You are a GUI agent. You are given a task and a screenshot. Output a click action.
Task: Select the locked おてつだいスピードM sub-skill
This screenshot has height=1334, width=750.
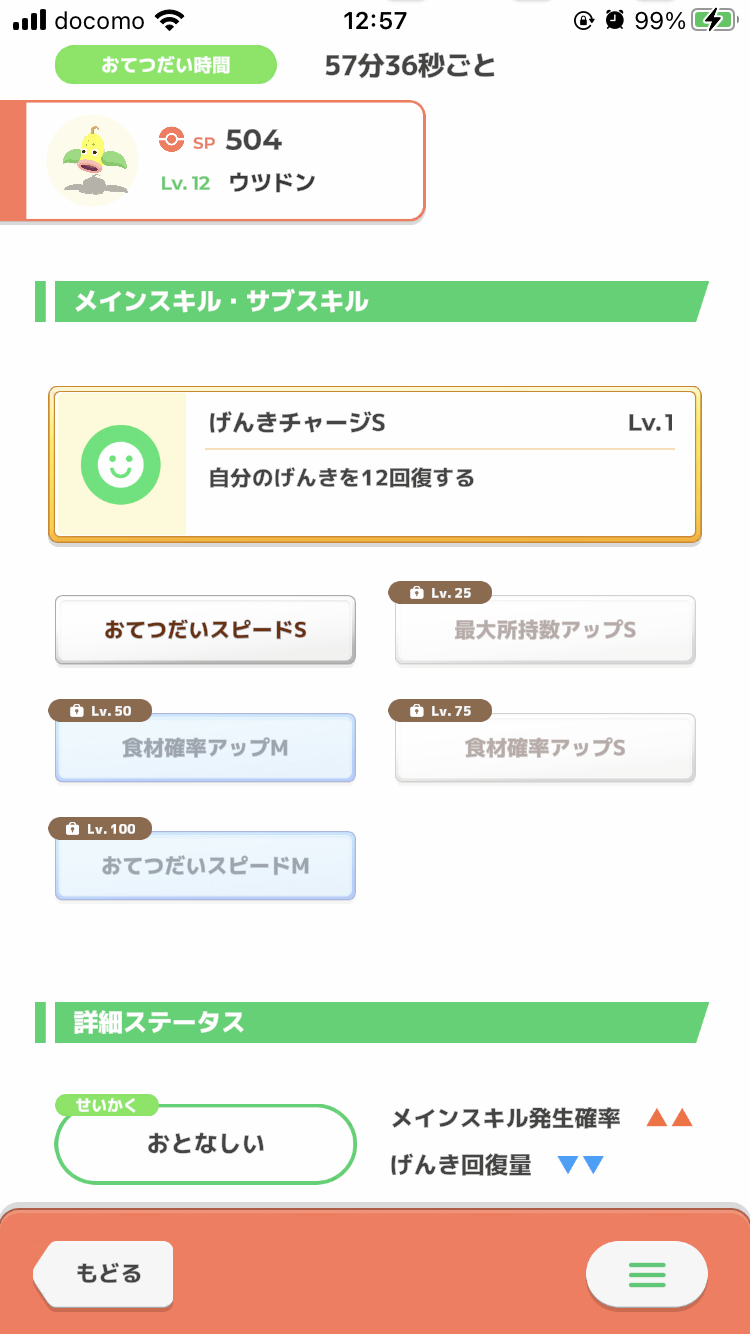pos(205,866)
